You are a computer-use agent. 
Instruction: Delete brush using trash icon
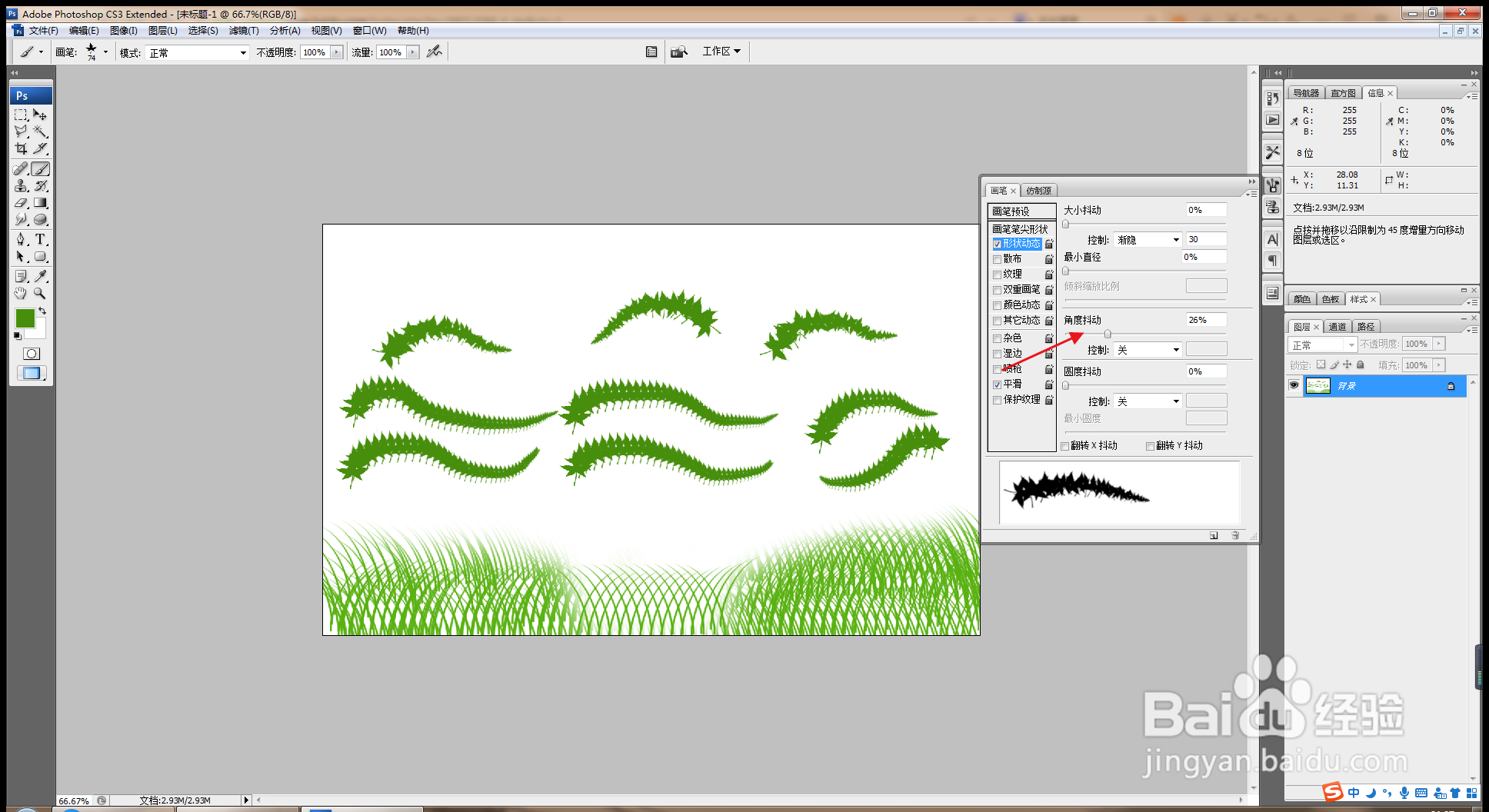point(1235,535)
